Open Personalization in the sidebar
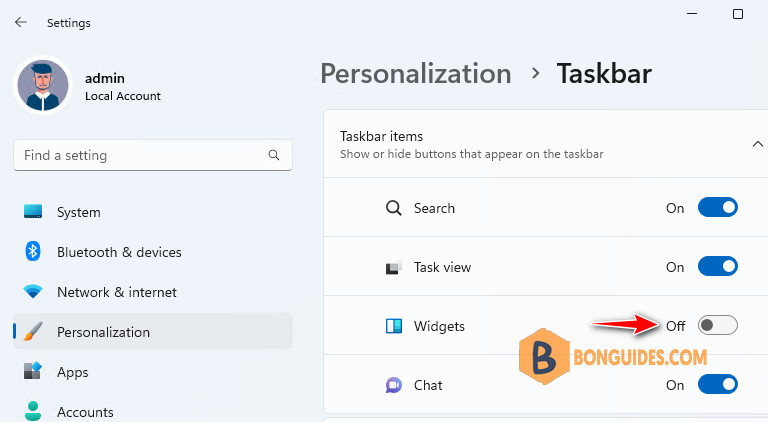 click(103, 332)
